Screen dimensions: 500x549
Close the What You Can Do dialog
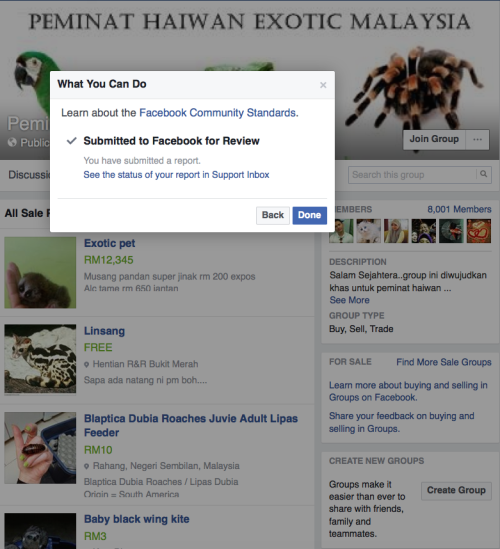click(x=323, y=85)
